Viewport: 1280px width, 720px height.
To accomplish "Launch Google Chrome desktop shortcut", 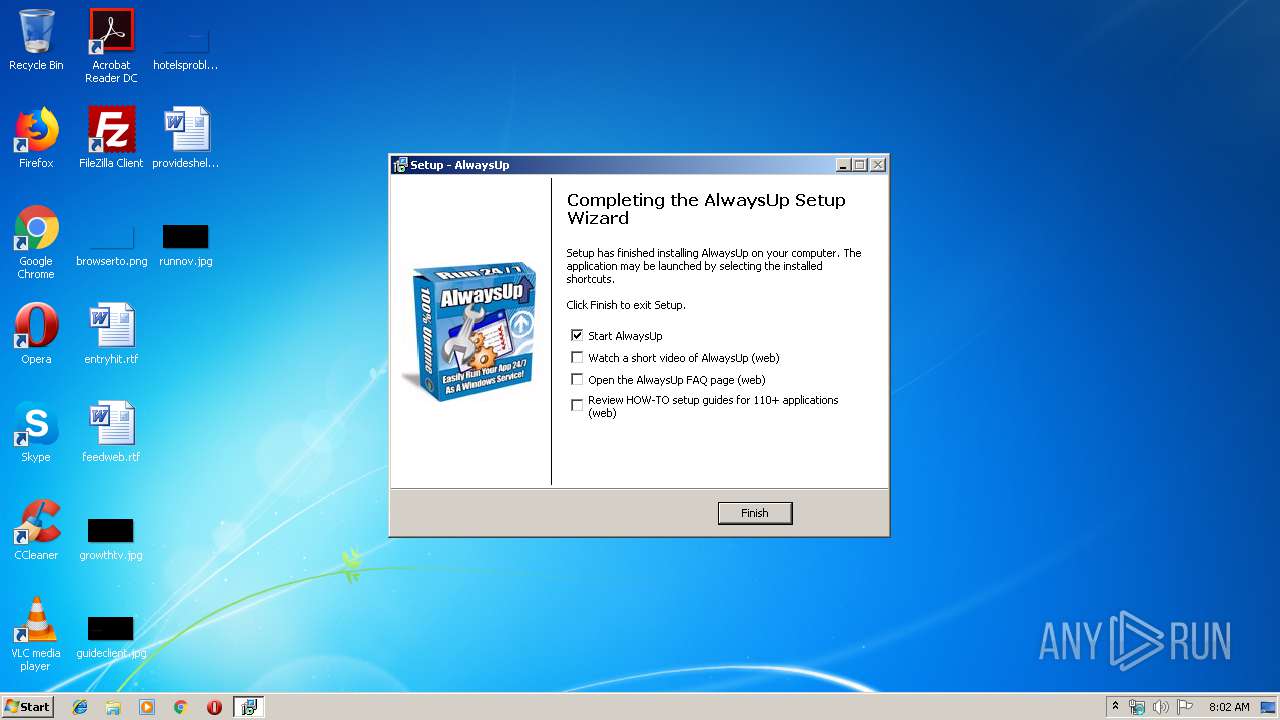I will 36,242.
